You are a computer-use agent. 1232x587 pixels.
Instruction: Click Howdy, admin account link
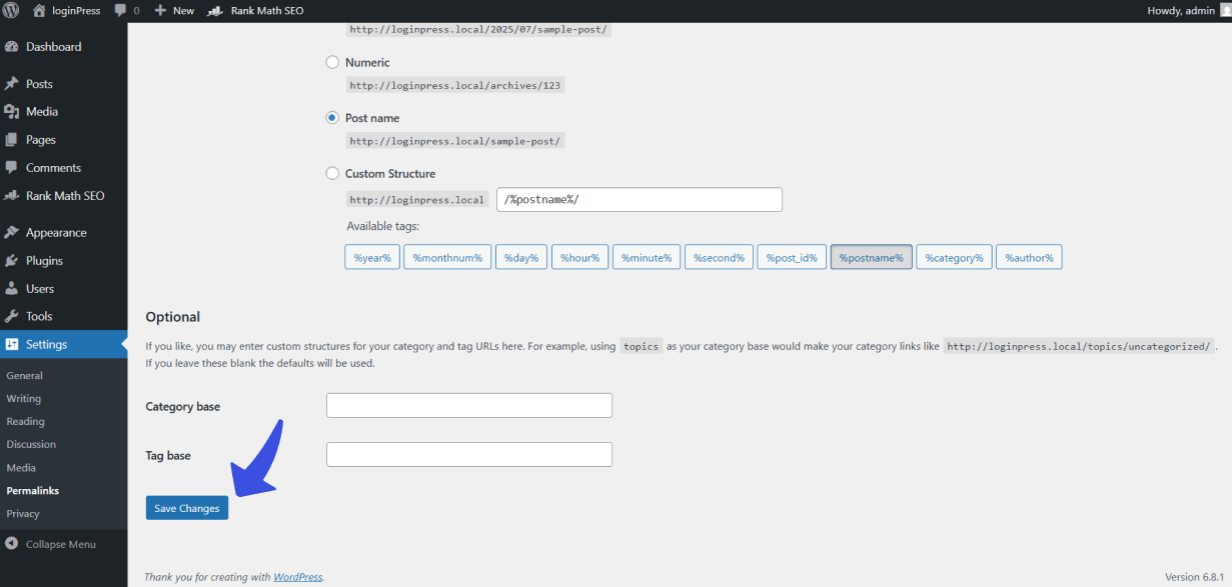tap(1181, 11)
